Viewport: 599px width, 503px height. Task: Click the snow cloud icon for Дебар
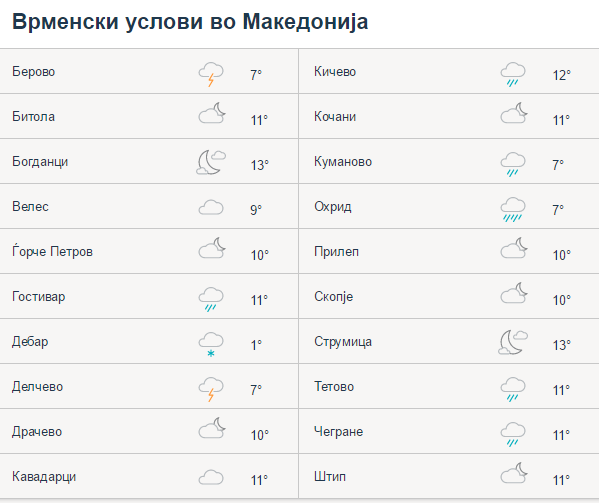tap(211, 344)
